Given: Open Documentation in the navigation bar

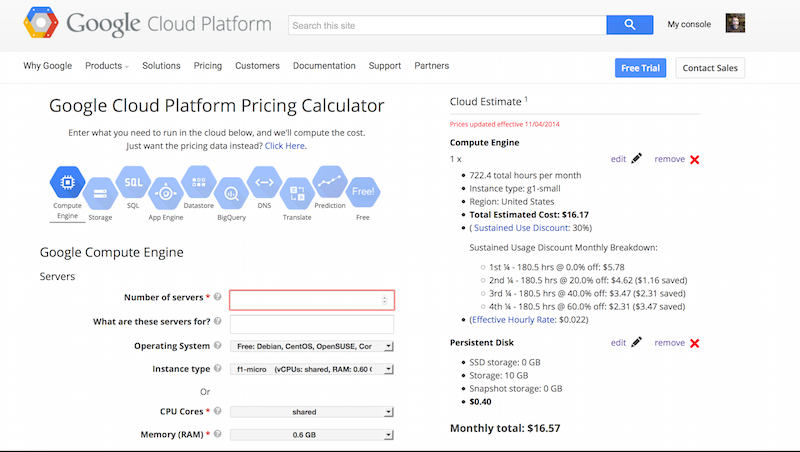Looking at the screenshot, I should tap(324, 66).
